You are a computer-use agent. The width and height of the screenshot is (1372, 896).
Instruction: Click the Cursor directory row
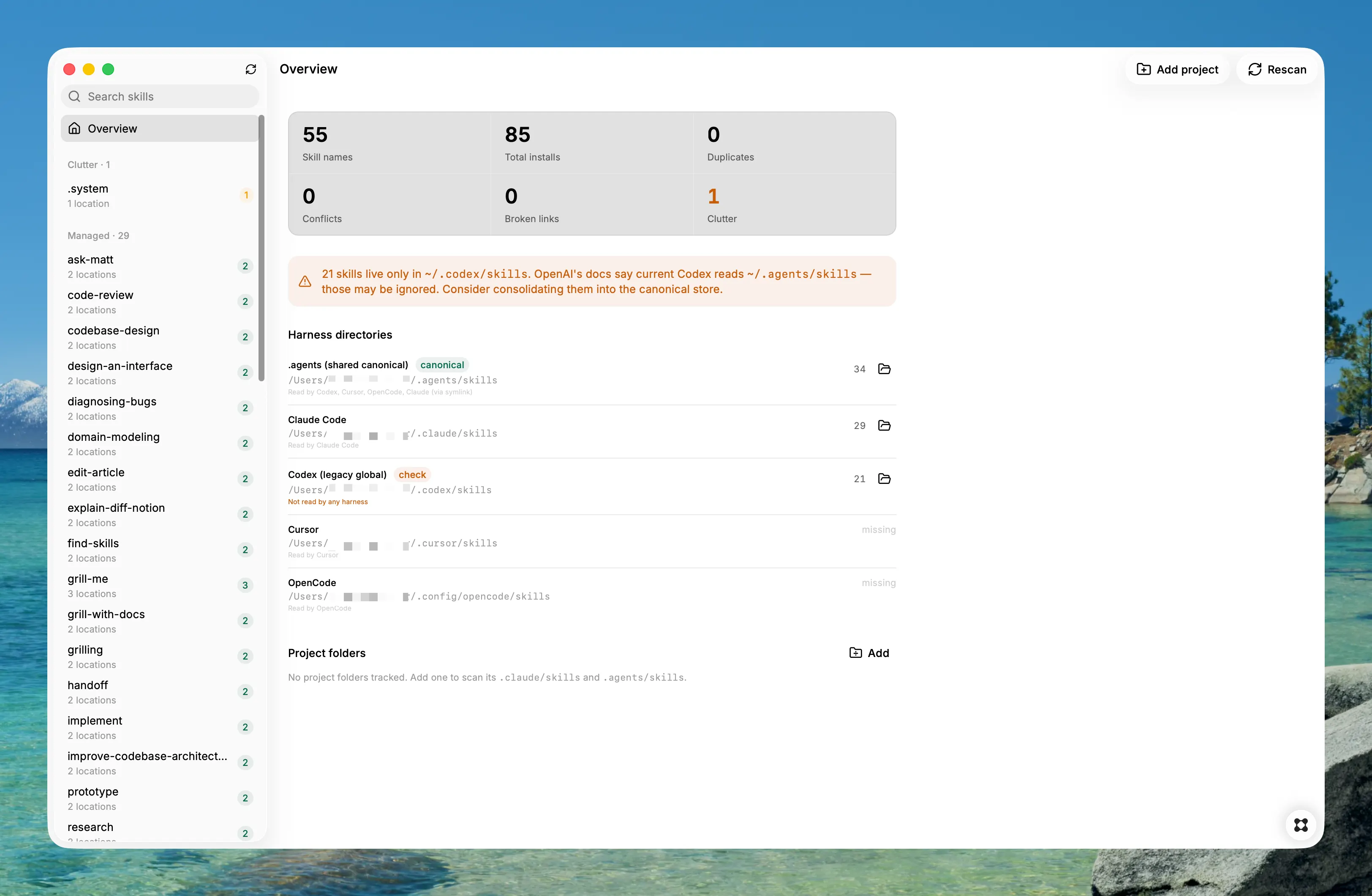coord(592,542)
